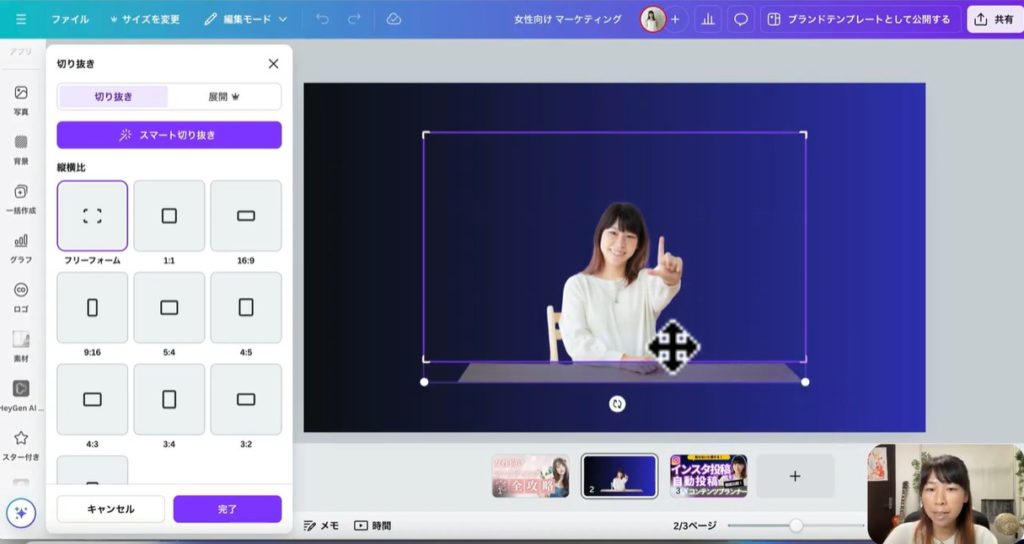The image size is (1024, 544).
Task: Select the third page thumbnail
Action: [708, 476]
